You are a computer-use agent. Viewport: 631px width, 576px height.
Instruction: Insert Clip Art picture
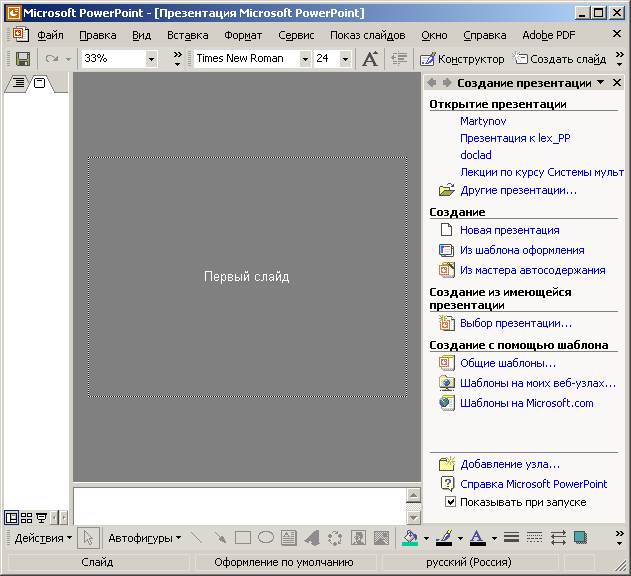[x=358, y=538]
